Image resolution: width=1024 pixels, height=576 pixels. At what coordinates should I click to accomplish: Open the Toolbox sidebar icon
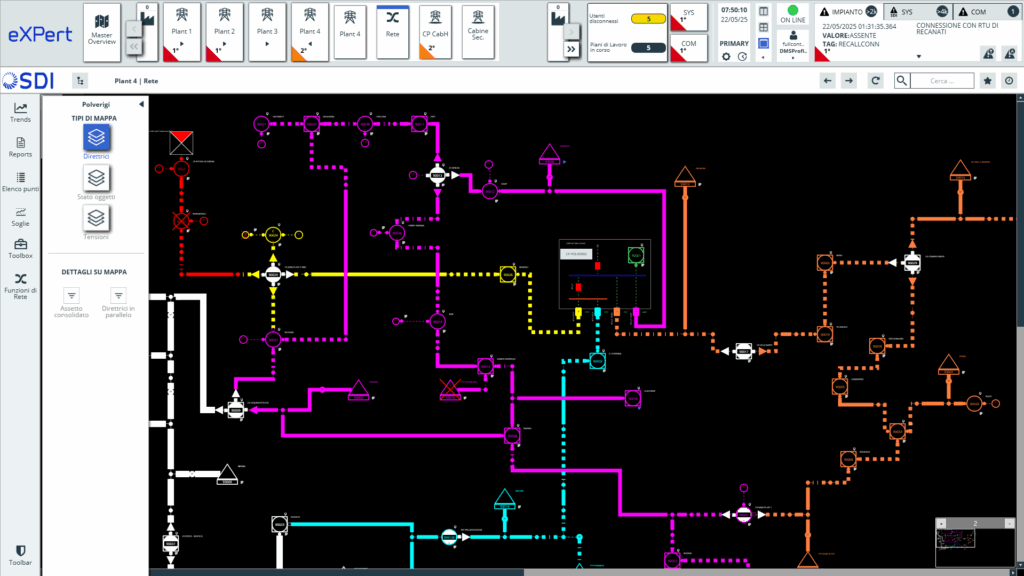[x=20, y=246]
